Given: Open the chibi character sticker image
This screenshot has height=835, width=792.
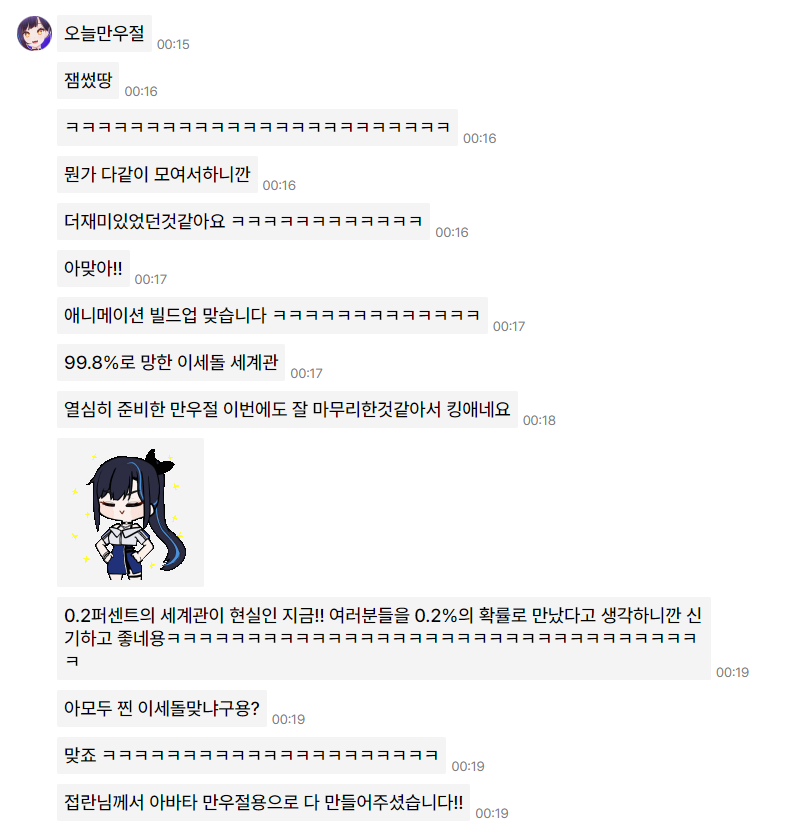Looking at the screenshot, I should 130,512.
